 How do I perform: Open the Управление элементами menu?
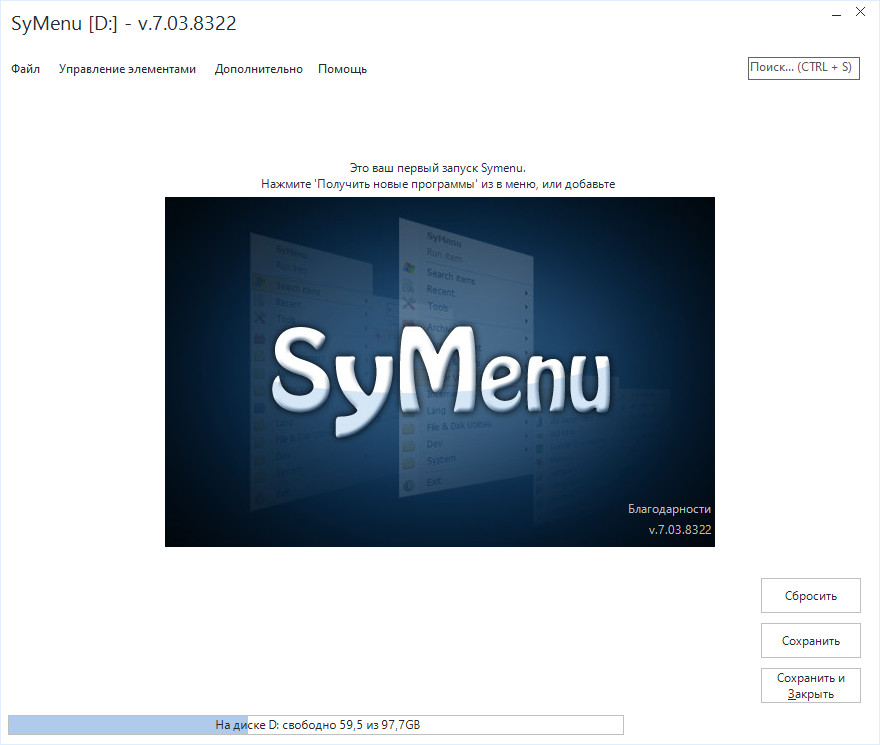tap(127, 69)
